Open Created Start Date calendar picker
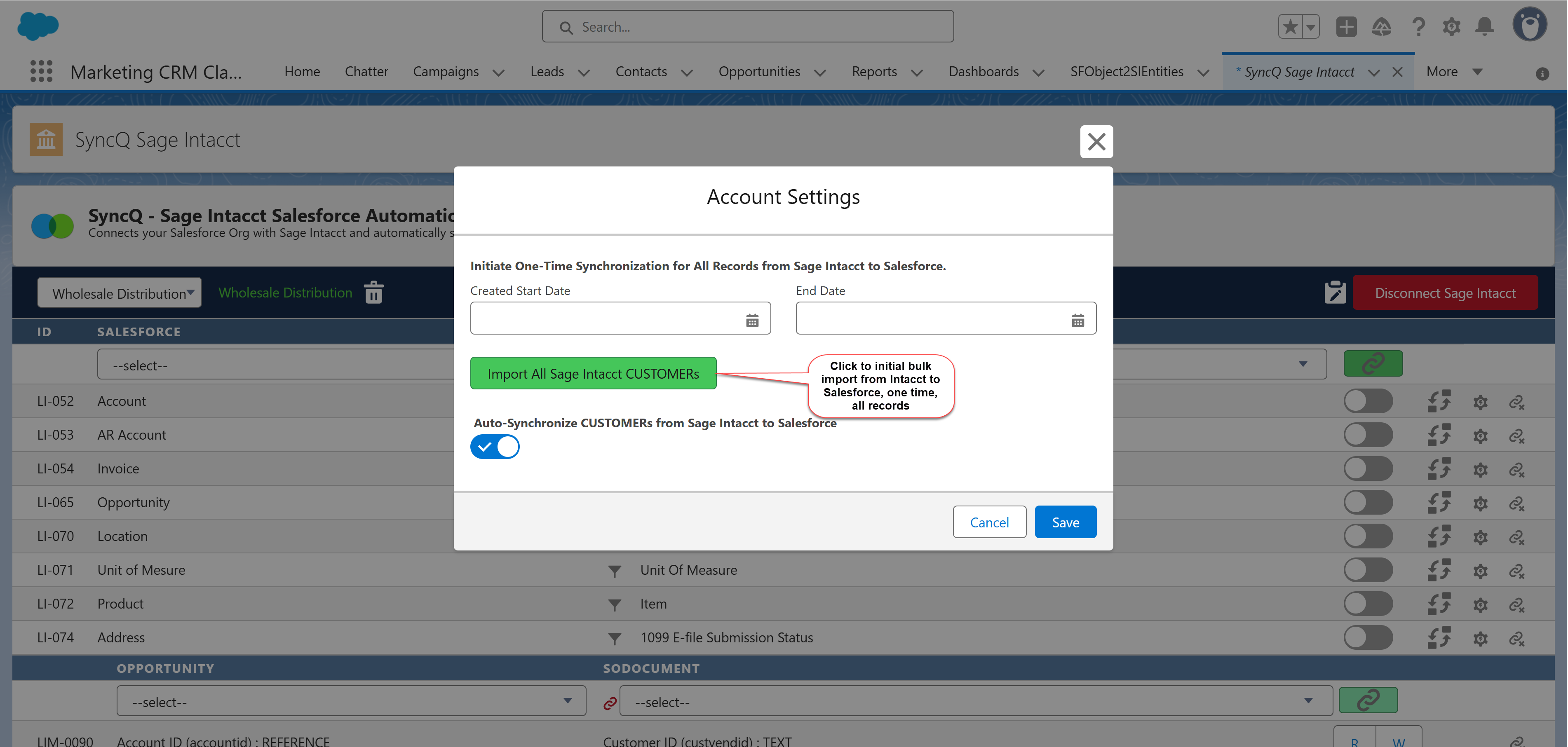This screenshot has width=1568, height=747. pos(752,321)
